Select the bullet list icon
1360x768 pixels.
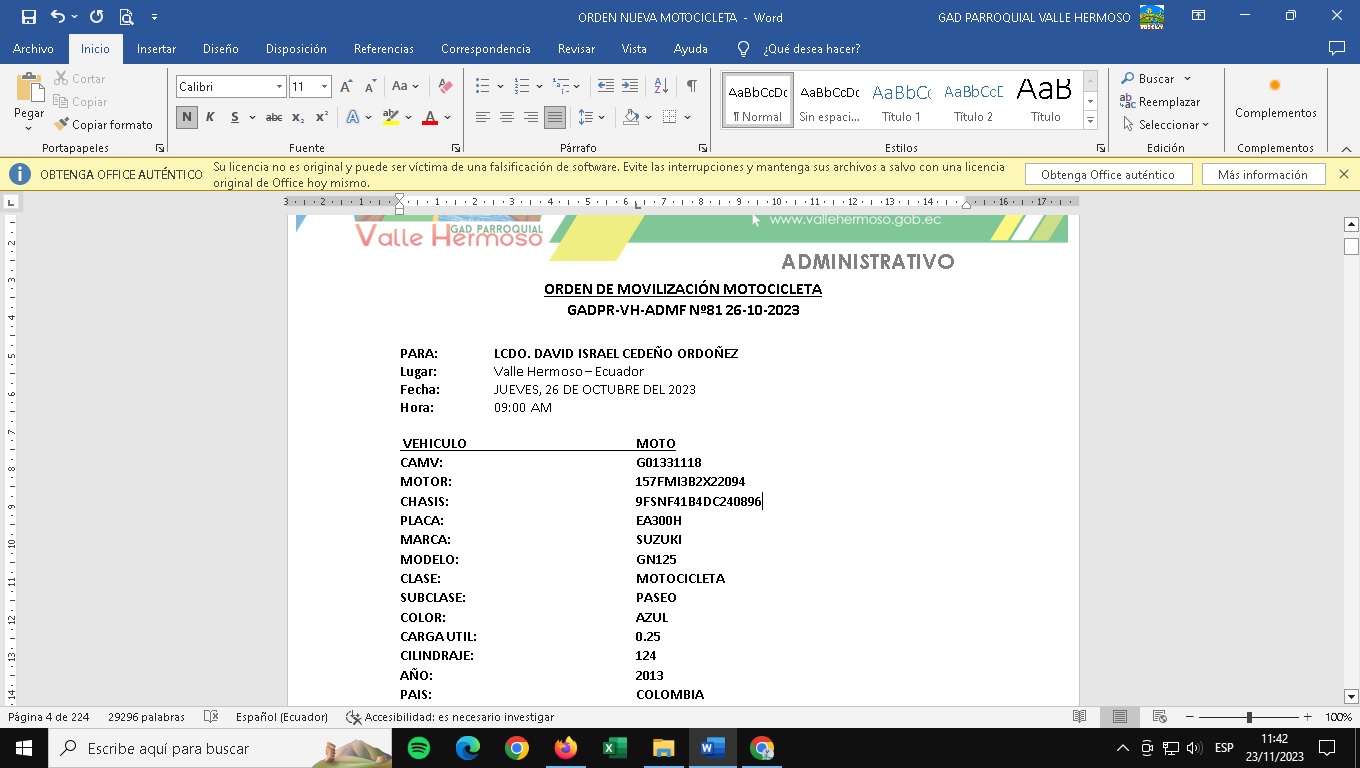(x=483, y=87)
